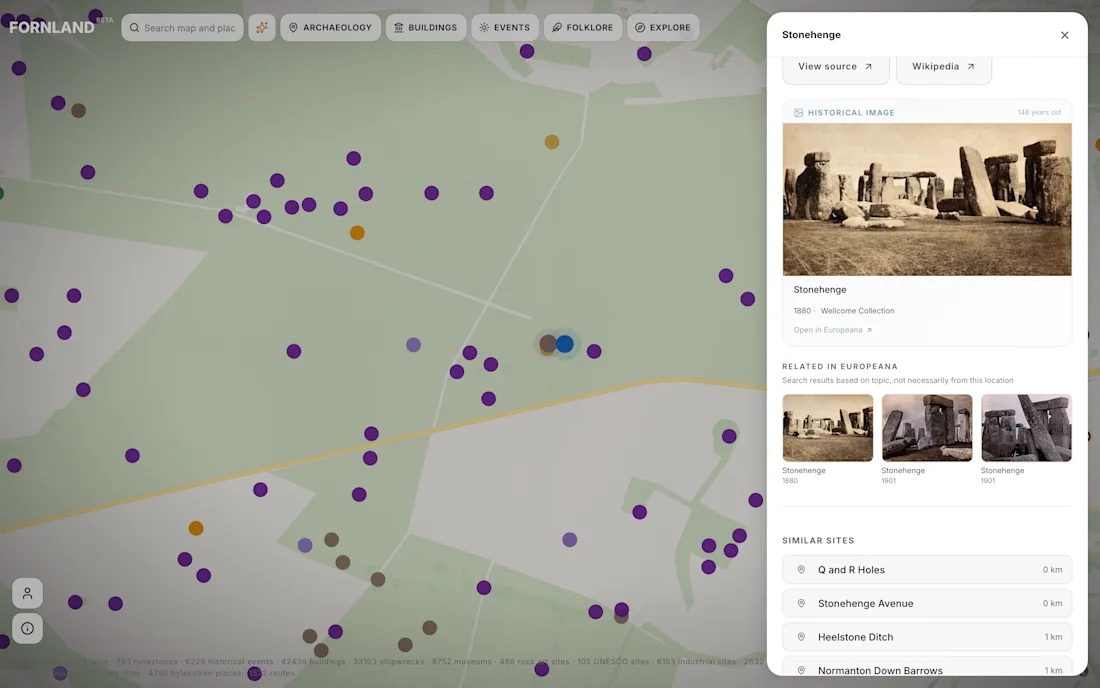Click pin icon beside Q and R Holes

[x=801, y=569]
